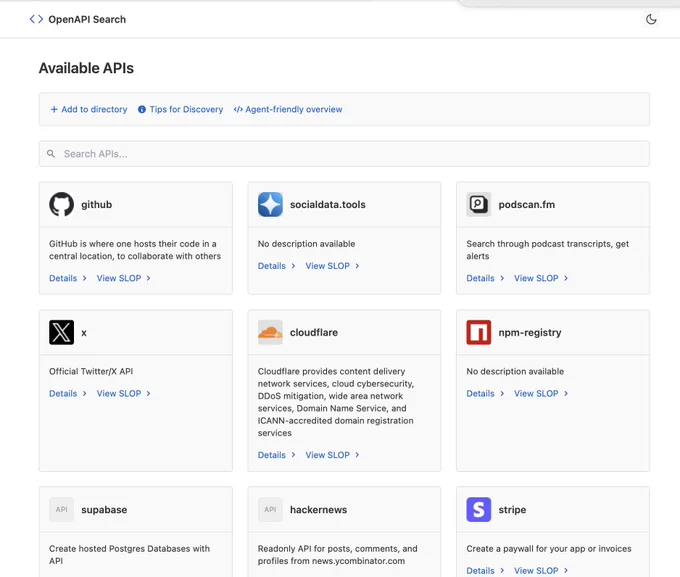
Task: Select the socialdata.tools star icon
Action: 270,204
